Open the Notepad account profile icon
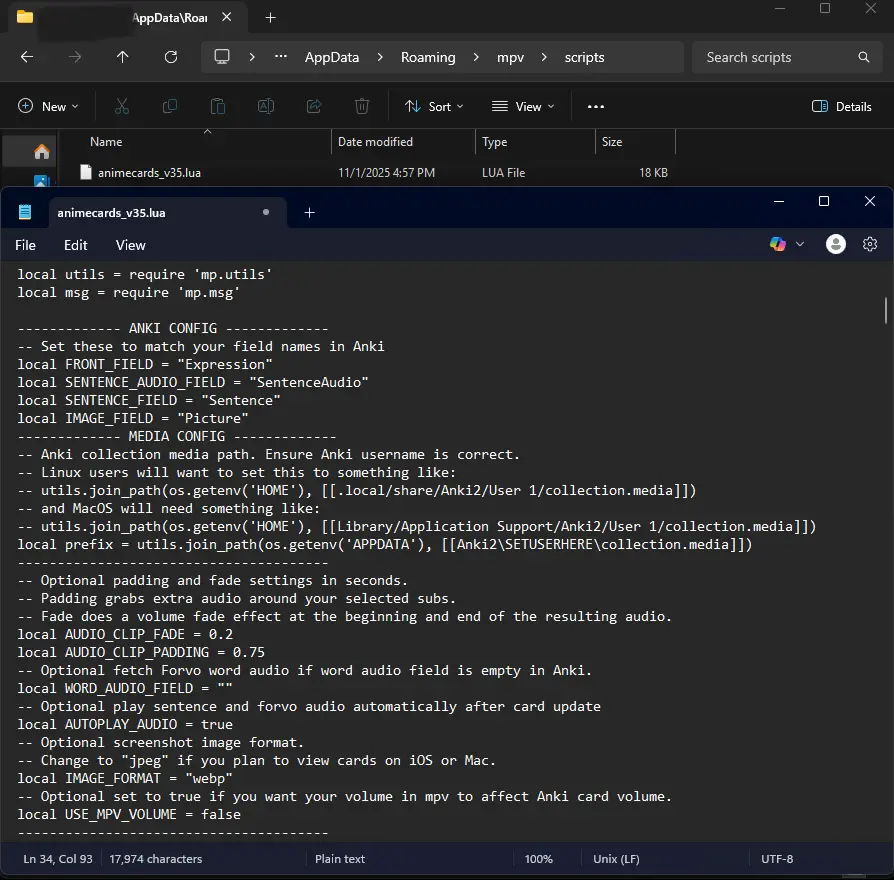Screen dimensions: 894x880 click(x=835, y=245)
